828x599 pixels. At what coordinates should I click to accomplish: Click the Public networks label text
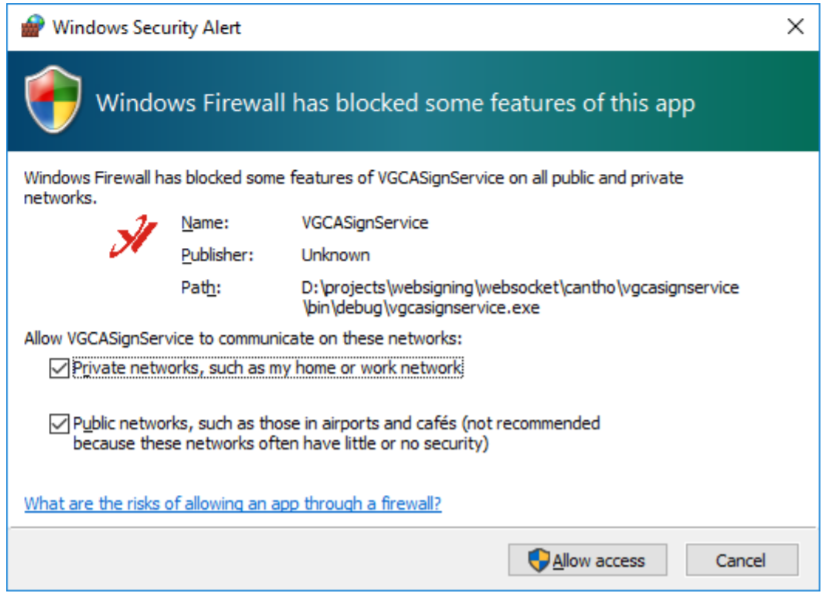[336, 433]
